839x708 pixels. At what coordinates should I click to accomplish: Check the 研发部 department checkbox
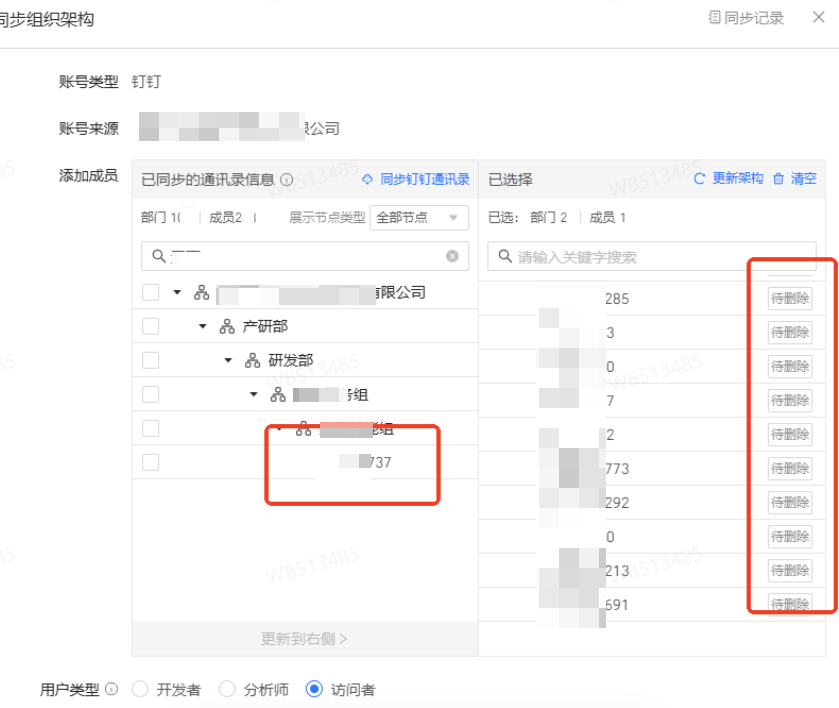[x=150, y=360]
